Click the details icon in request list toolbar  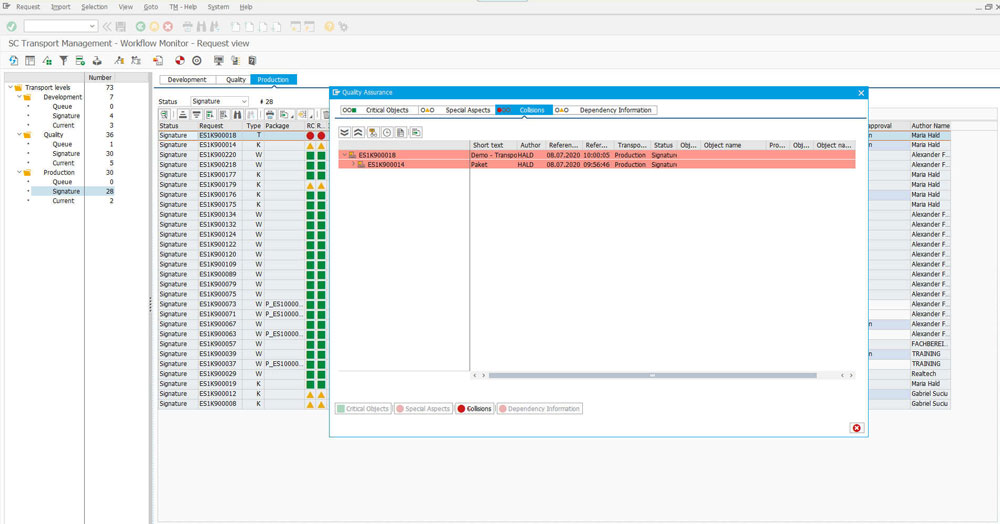(165, 115)
